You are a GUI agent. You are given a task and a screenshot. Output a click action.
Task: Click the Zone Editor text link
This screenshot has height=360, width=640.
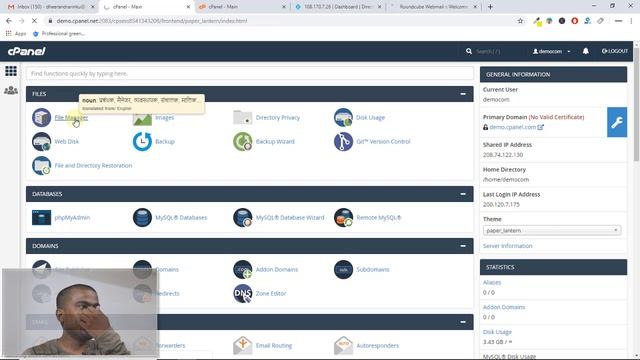coord(271,293)
